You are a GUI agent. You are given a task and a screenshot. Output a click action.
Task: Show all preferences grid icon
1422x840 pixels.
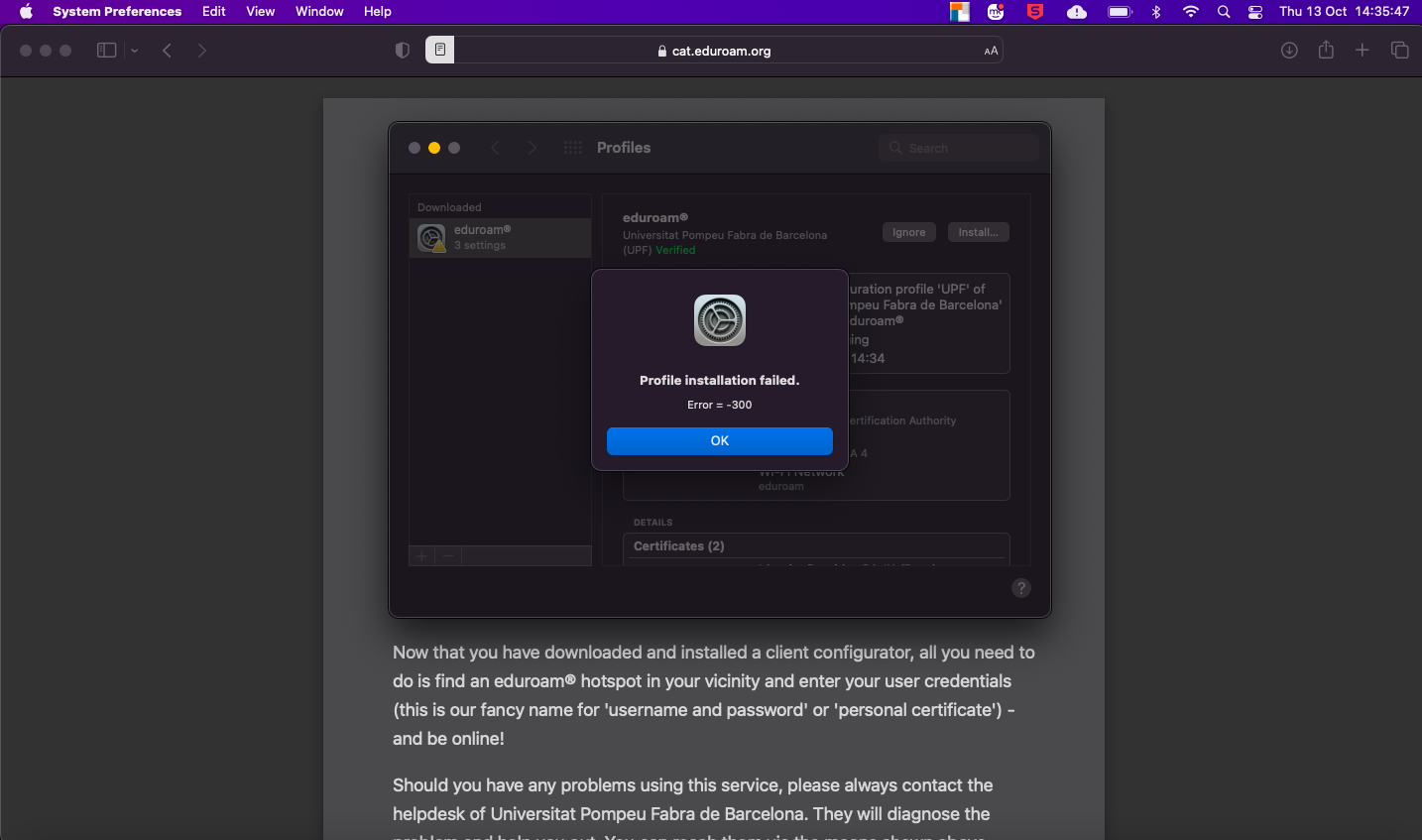coord(573,148)
